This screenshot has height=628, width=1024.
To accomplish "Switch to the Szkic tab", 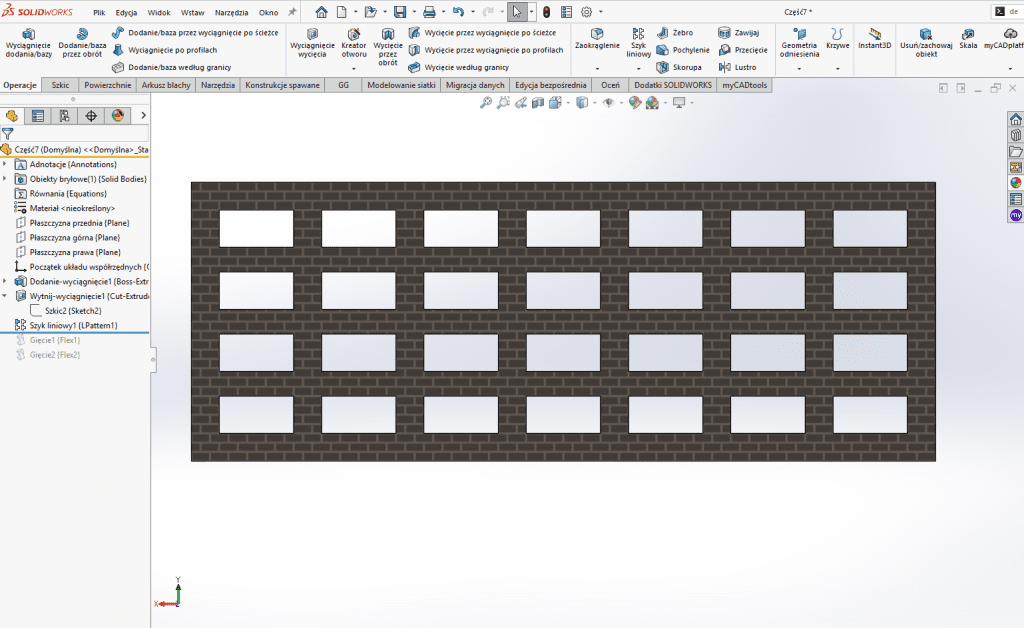I will click(60, 85).
